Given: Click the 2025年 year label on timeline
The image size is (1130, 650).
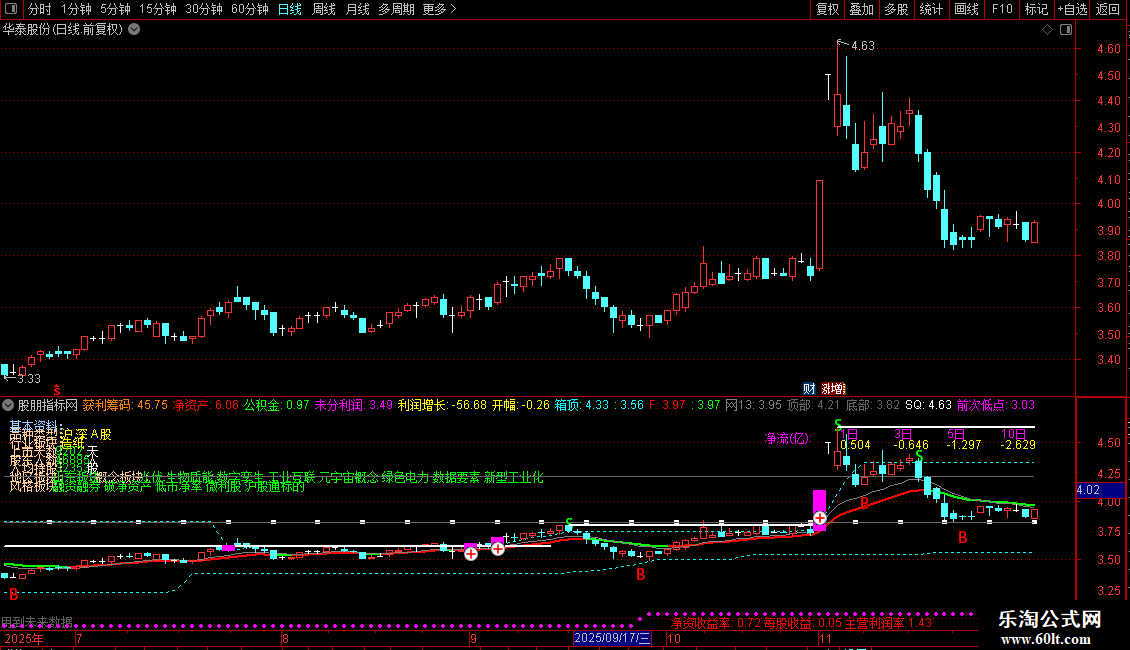Looking at the screenshot, I should tap(24, 638).
